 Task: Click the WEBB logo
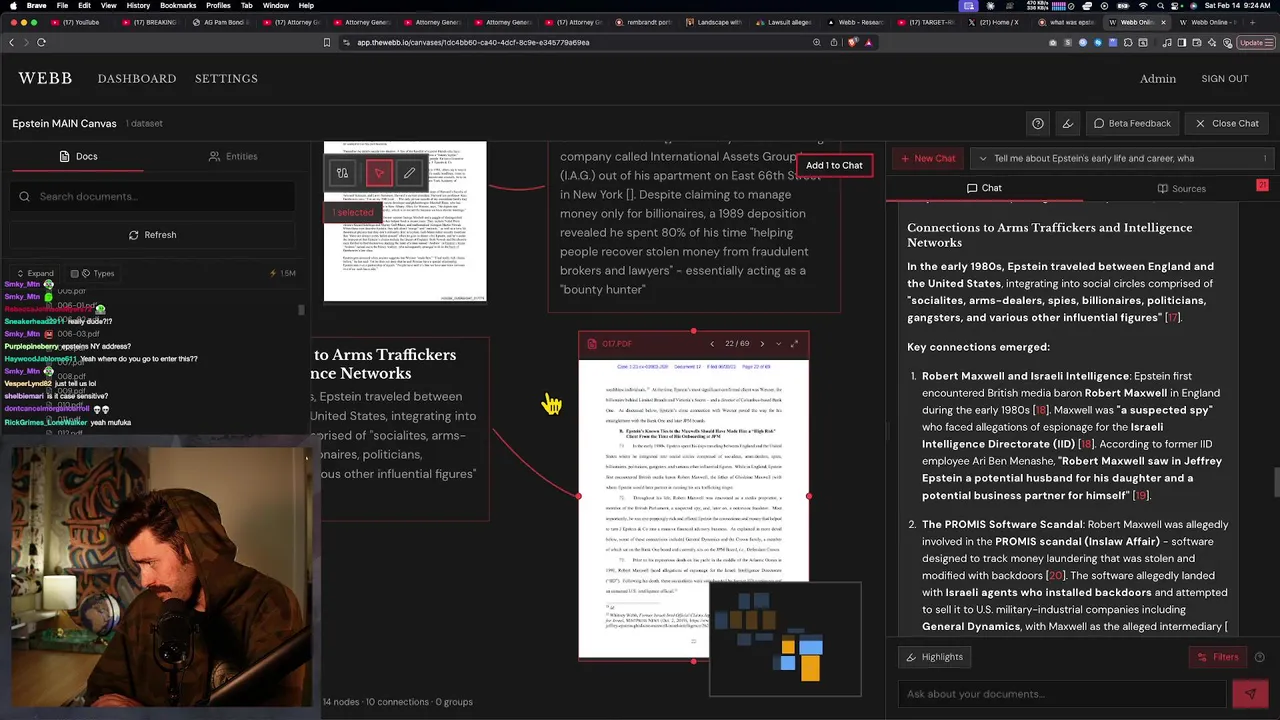click(x=45, y=78)
